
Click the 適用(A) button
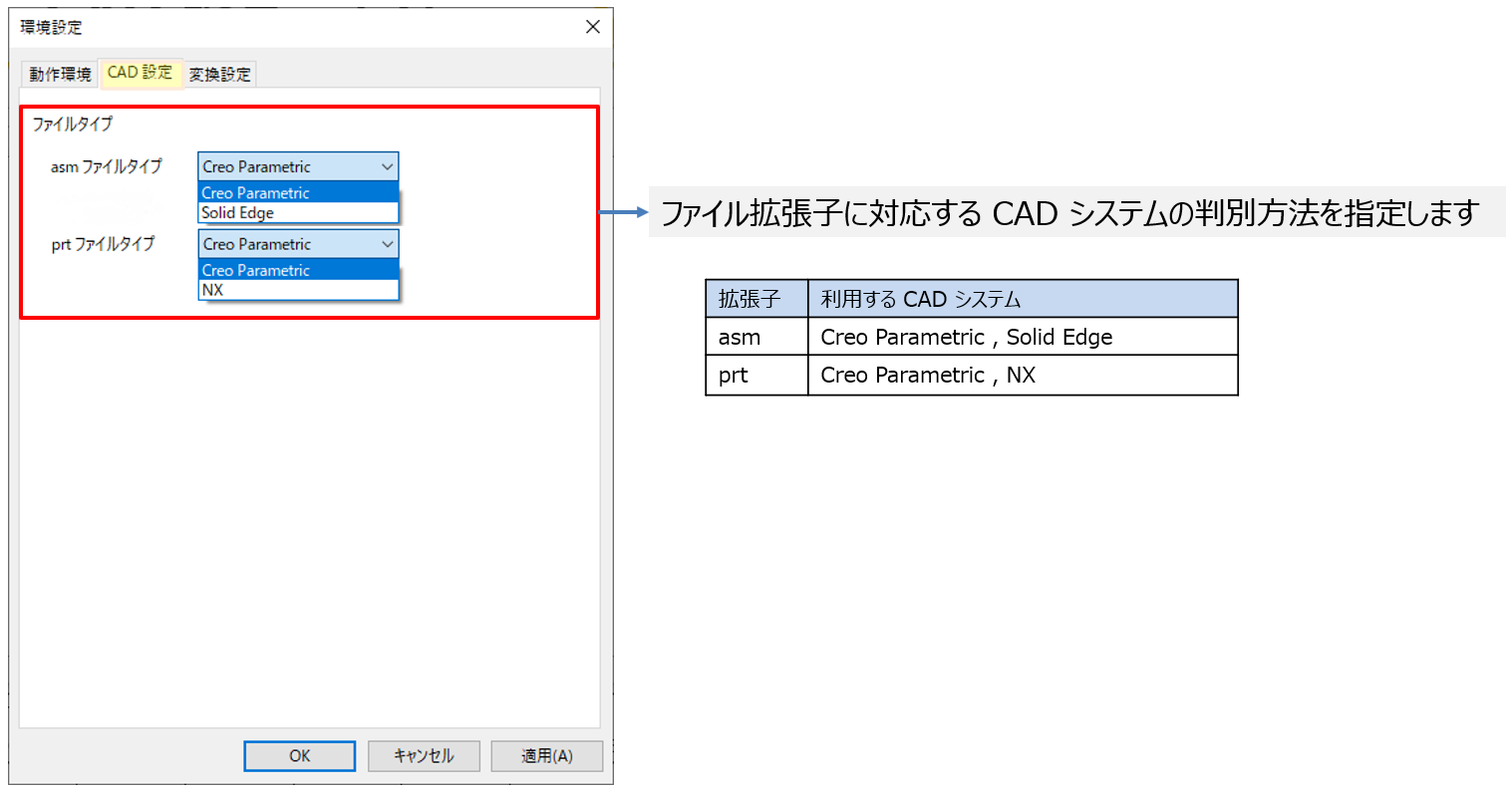click(x=547, y=756)
